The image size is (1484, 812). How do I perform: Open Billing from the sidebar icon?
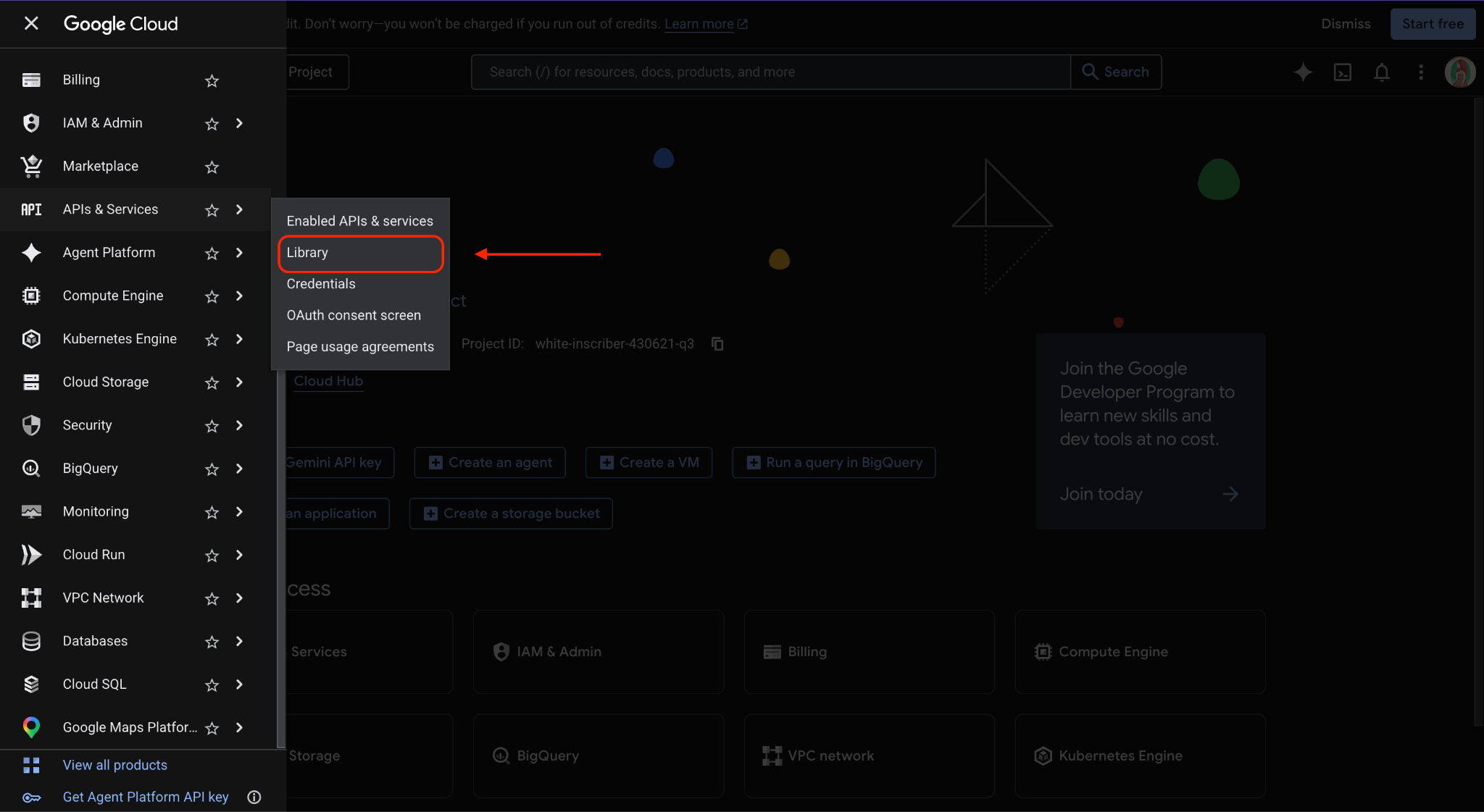coord(31,80)
